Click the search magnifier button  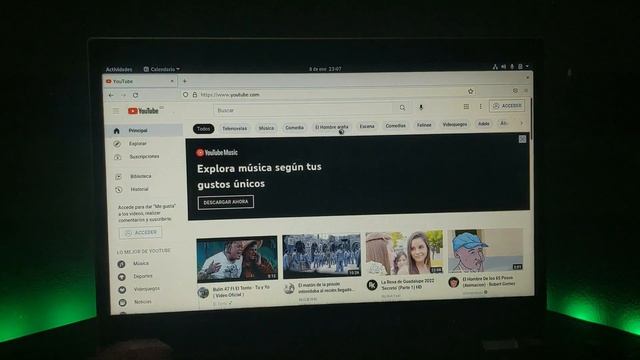tap(402, 108)
